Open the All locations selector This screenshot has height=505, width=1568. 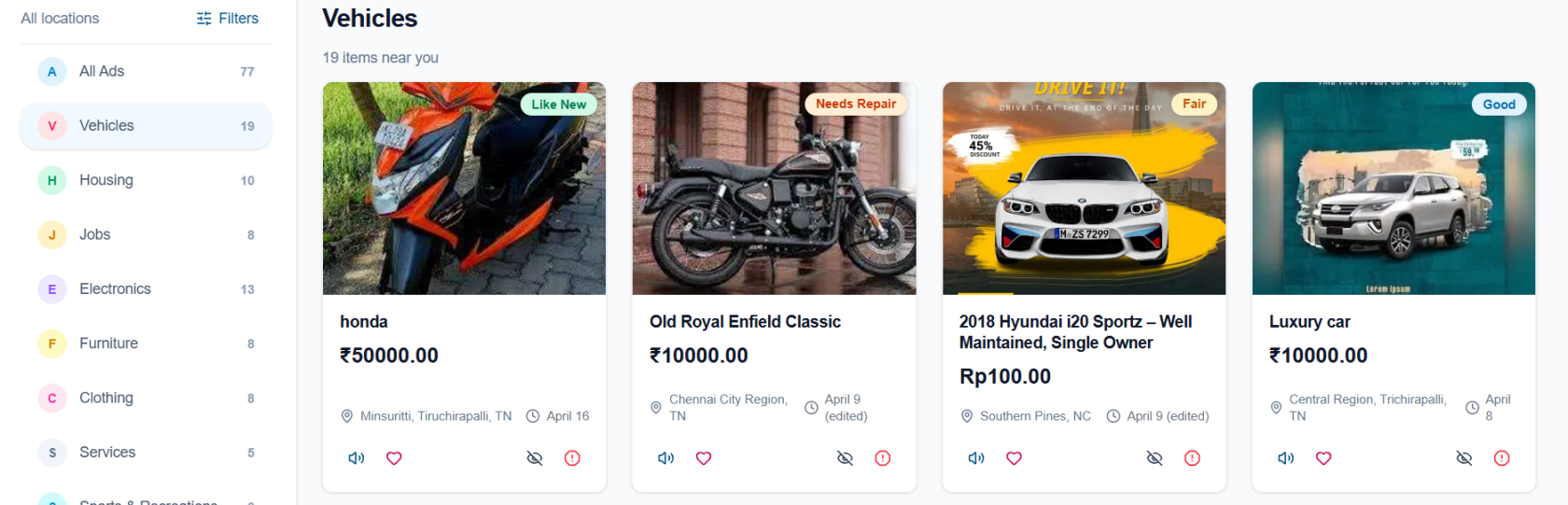click(x=60, y=19)
